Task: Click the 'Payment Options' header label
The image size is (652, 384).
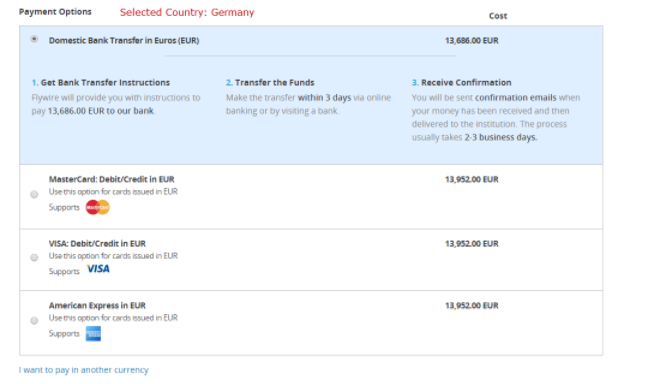Action: point(55,12)
